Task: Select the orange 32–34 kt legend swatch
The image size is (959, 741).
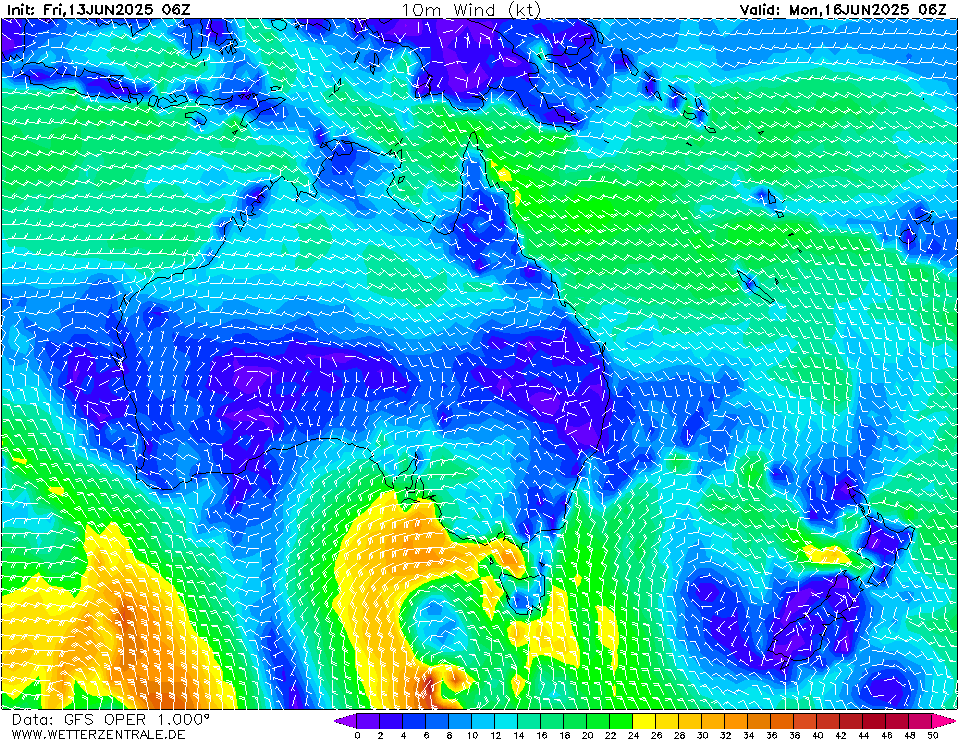Action: pos(736,720)
